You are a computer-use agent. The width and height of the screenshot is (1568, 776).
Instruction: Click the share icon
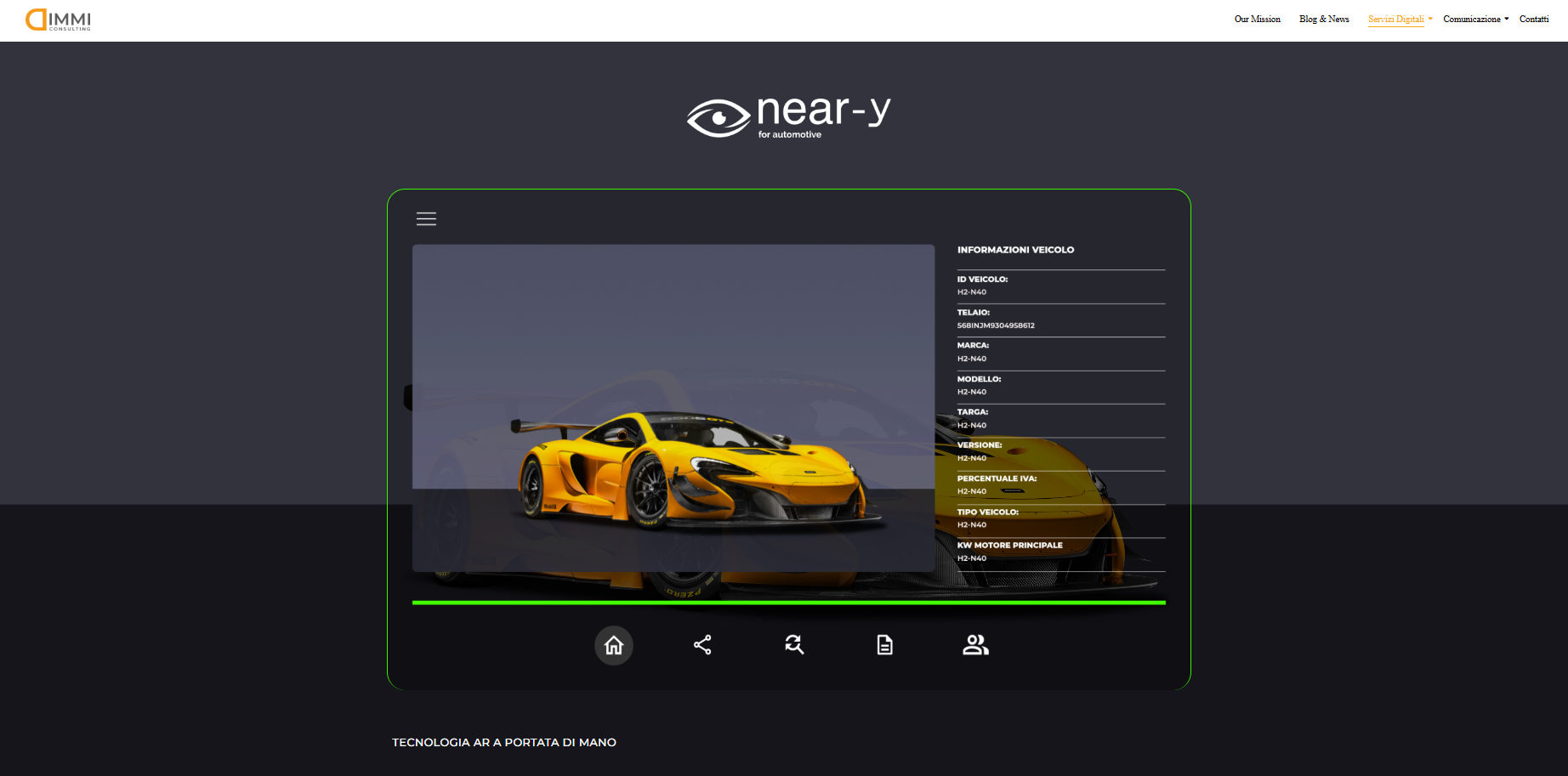(702, 645)
